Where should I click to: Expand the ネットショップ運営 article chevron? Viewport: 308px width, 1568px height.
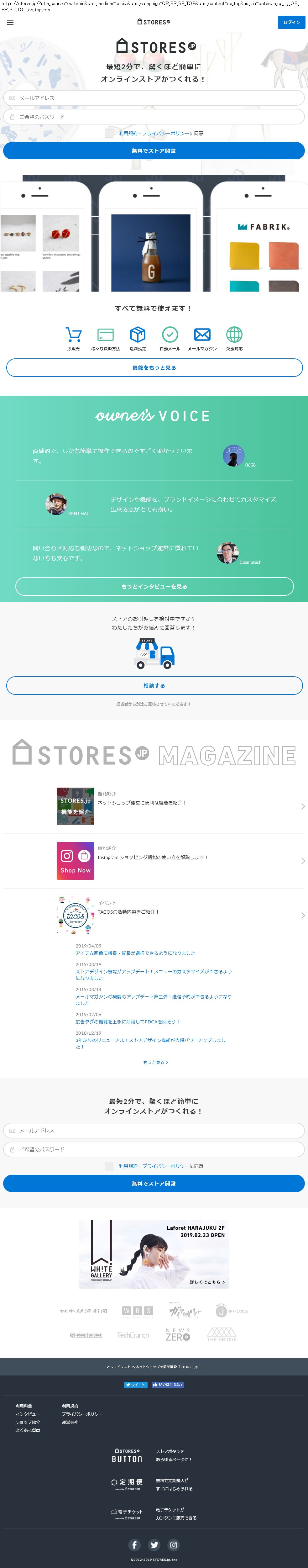(303, 806)
